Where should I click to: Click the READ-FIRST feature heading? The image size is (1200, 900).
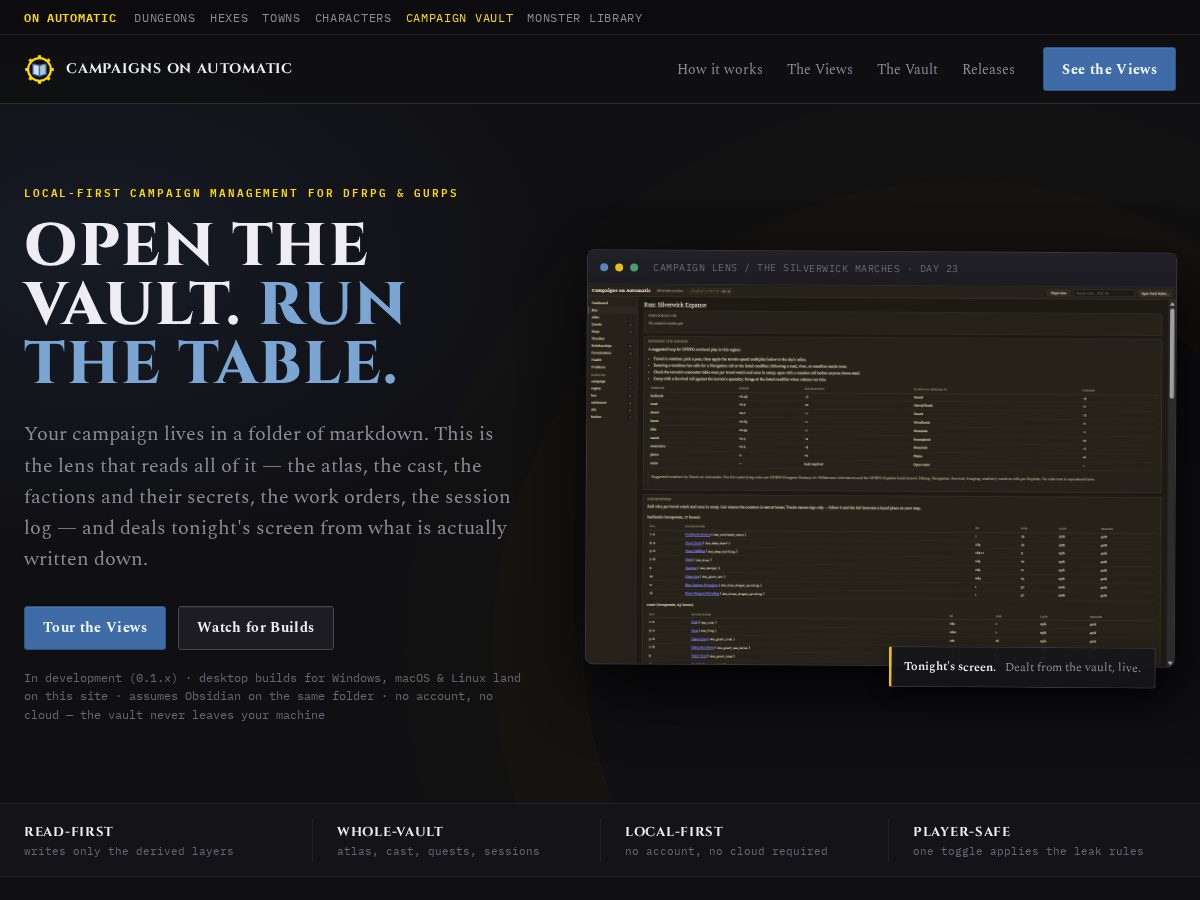click(x=69, y=832)
